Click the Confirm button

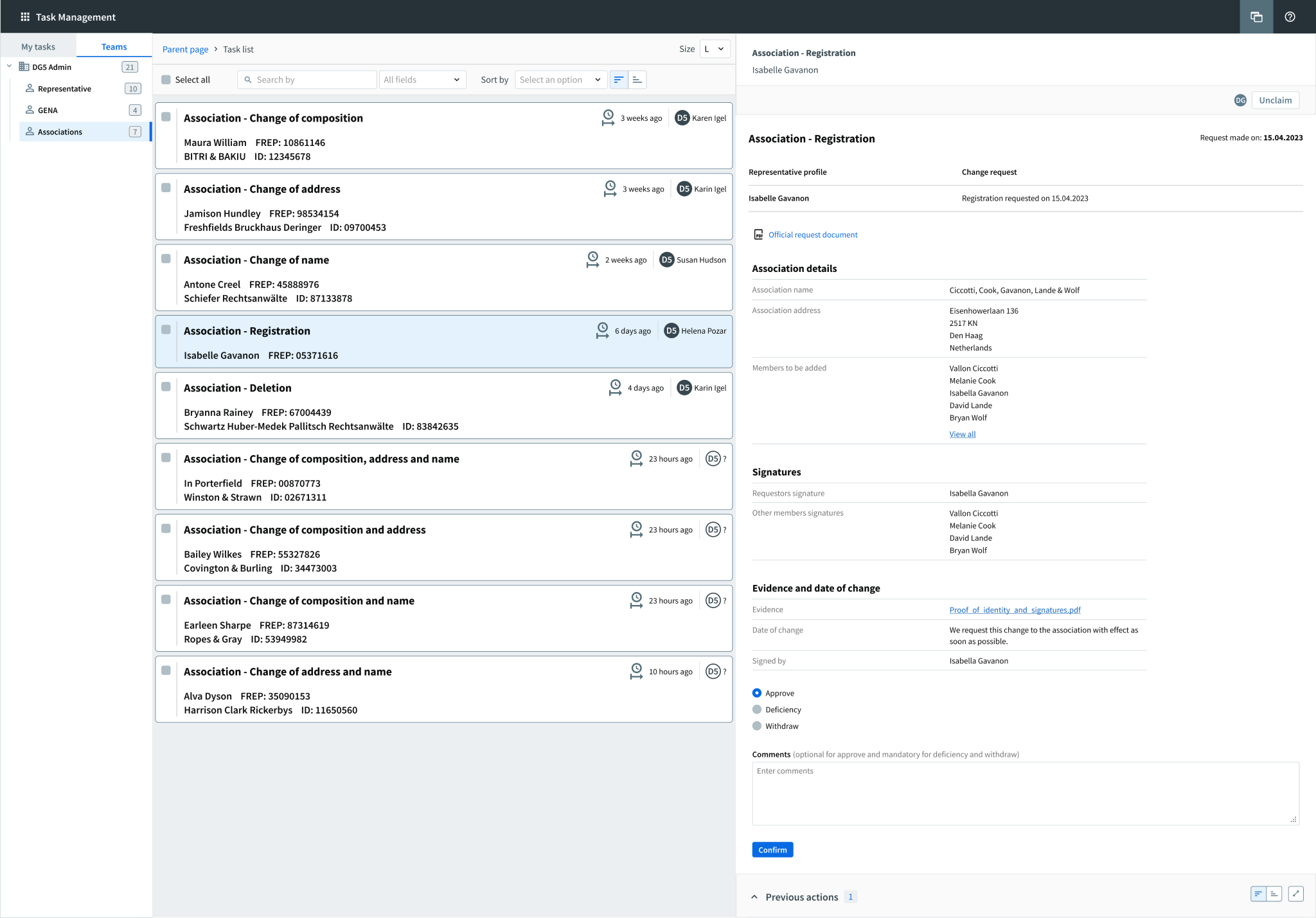click(x=772, y=850)
